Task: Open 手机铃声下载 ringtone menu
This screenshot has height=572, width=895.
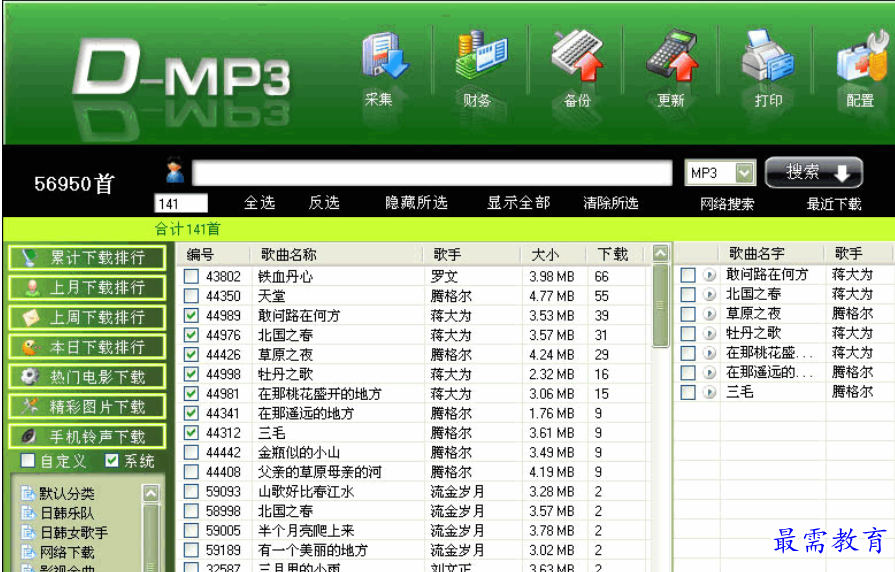Action: tap(86, 437)
